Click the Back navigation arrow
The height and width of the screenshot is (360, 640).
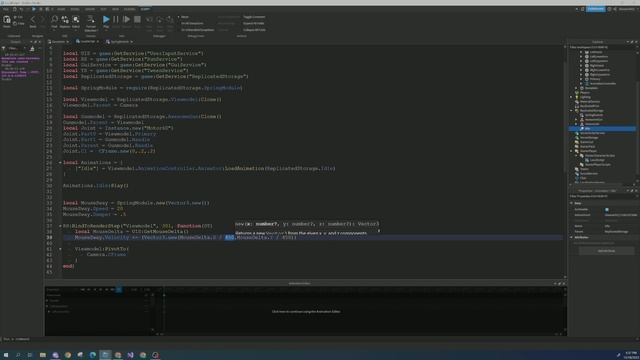pyautogui.click(x=33, y=19)
